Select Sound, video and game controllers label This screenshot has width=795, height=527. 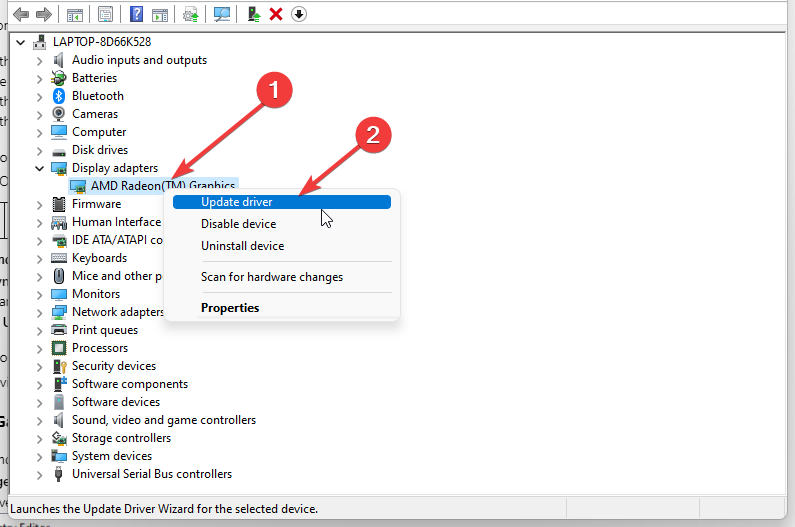tap(164, 420)
